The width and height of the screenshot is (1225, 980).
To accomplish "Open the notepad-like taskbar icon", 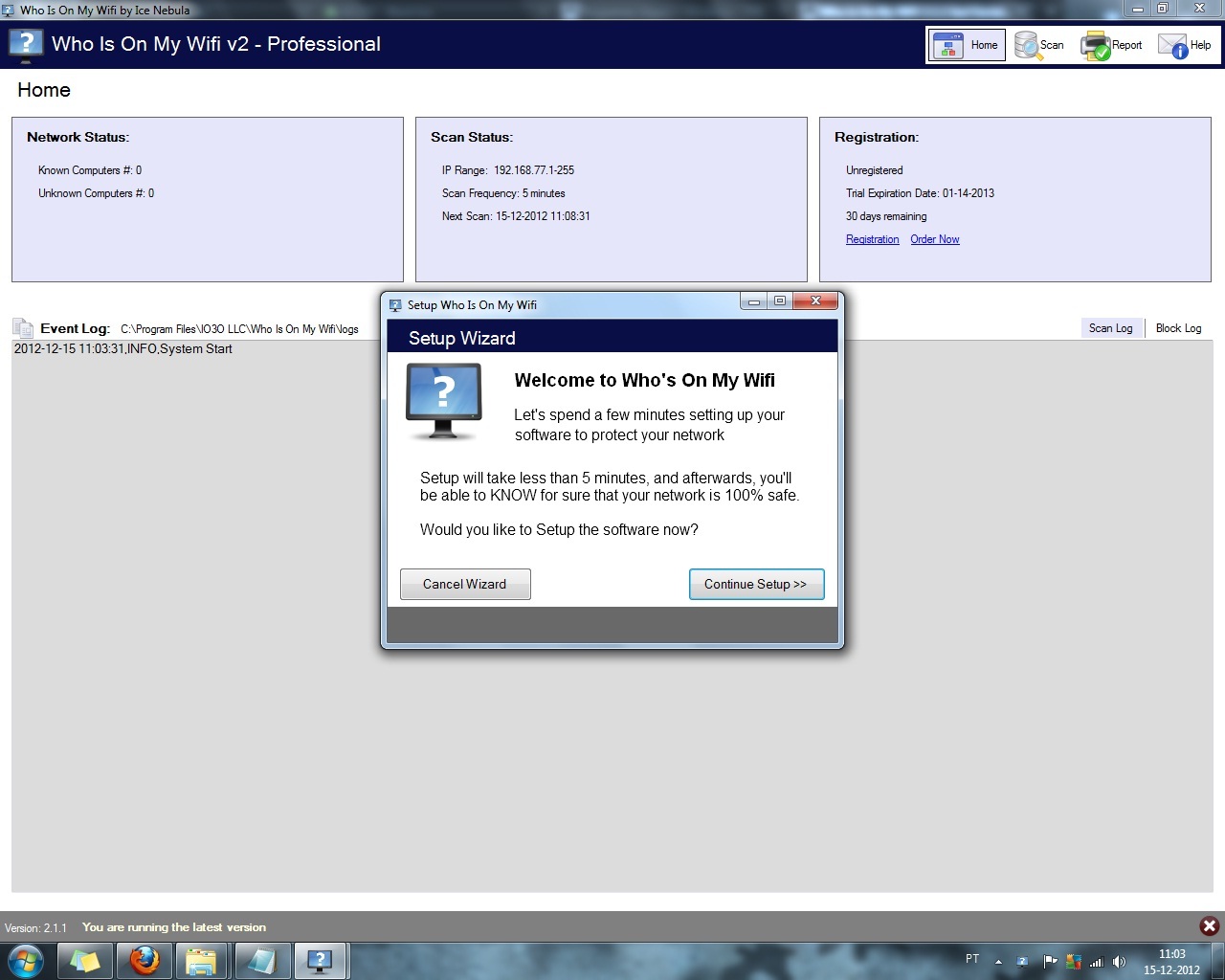I will coord(260,960).
